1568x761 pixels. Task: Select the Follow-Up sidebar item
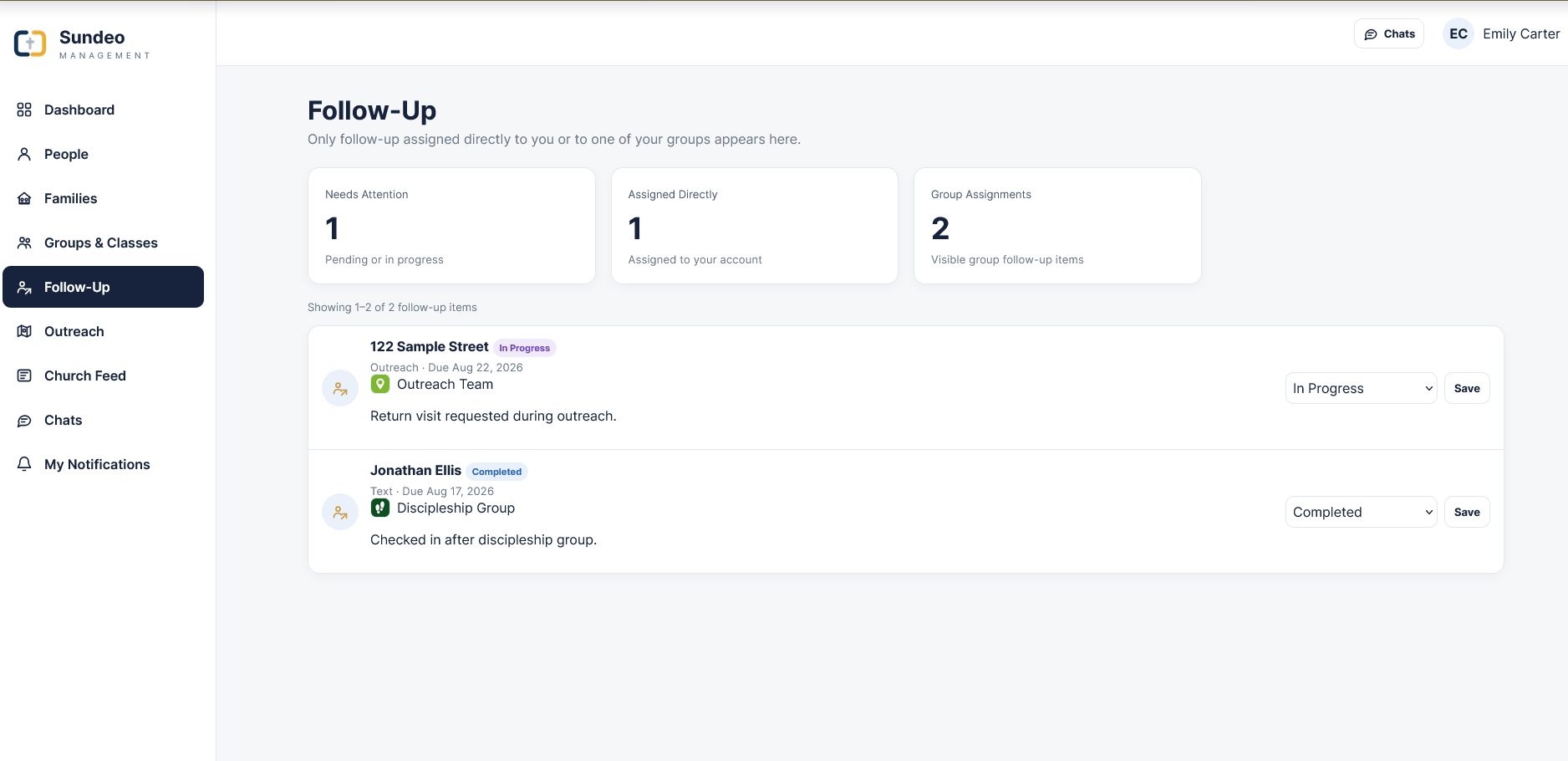(x=104, y=287)
